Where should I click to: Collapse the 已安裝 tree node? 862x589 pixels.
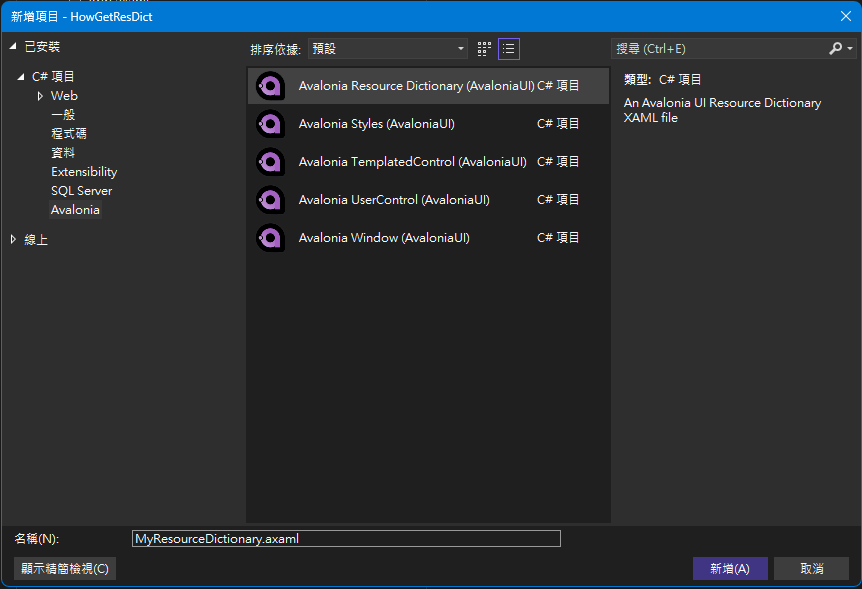pyautogui.click(x=13, y=47)
